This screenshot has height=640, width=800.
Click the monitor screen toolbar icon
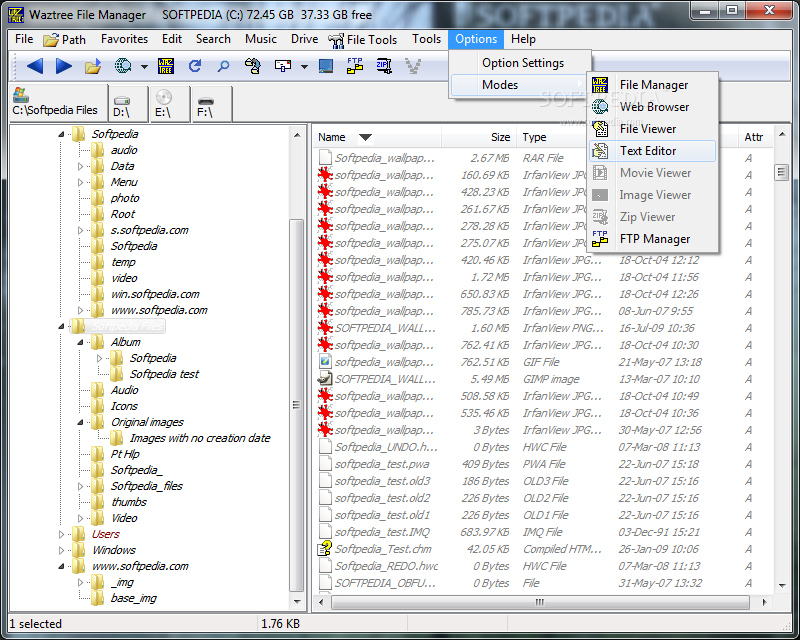pyautogui.click(x=326, y=66)
